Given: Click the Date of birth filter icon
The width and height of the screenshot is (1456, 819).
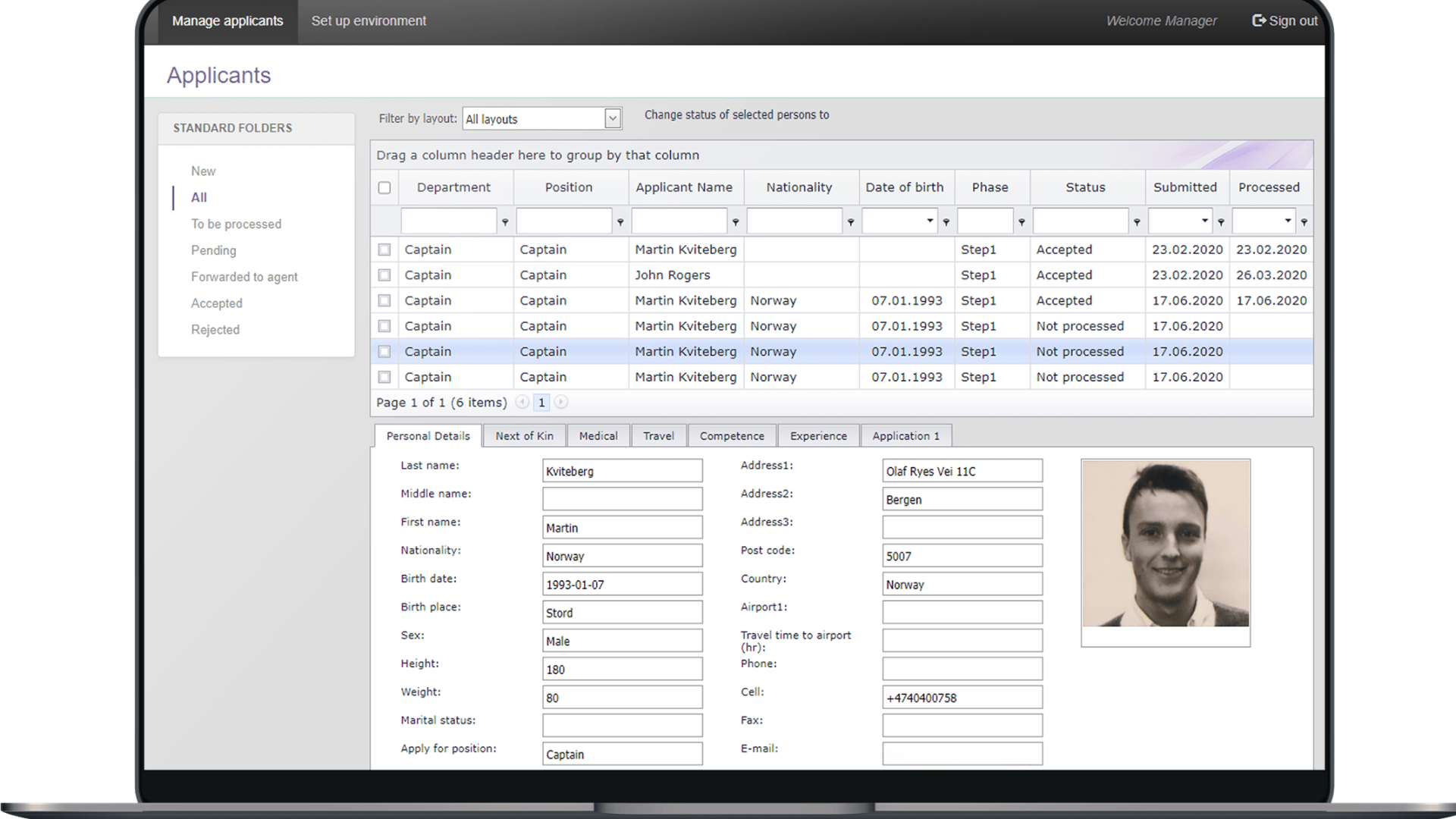Looking at the screenshot, I should 946,222.
